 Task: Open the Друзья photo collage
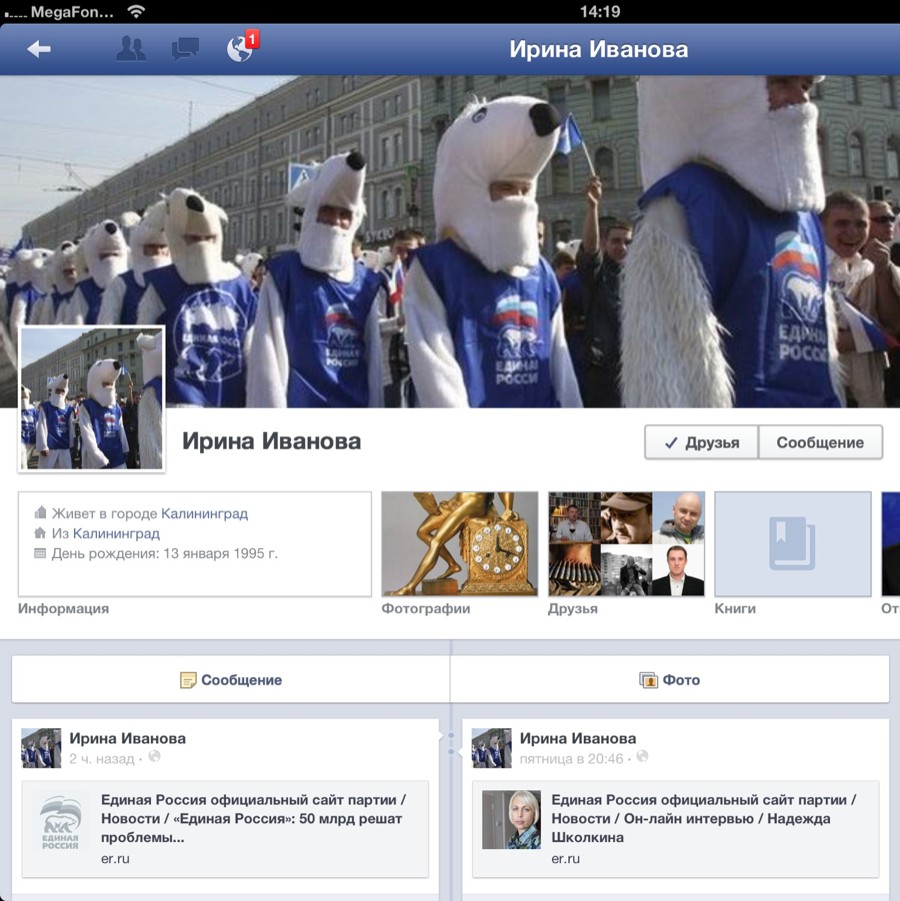pyautogui.click(x=626, y=544)
